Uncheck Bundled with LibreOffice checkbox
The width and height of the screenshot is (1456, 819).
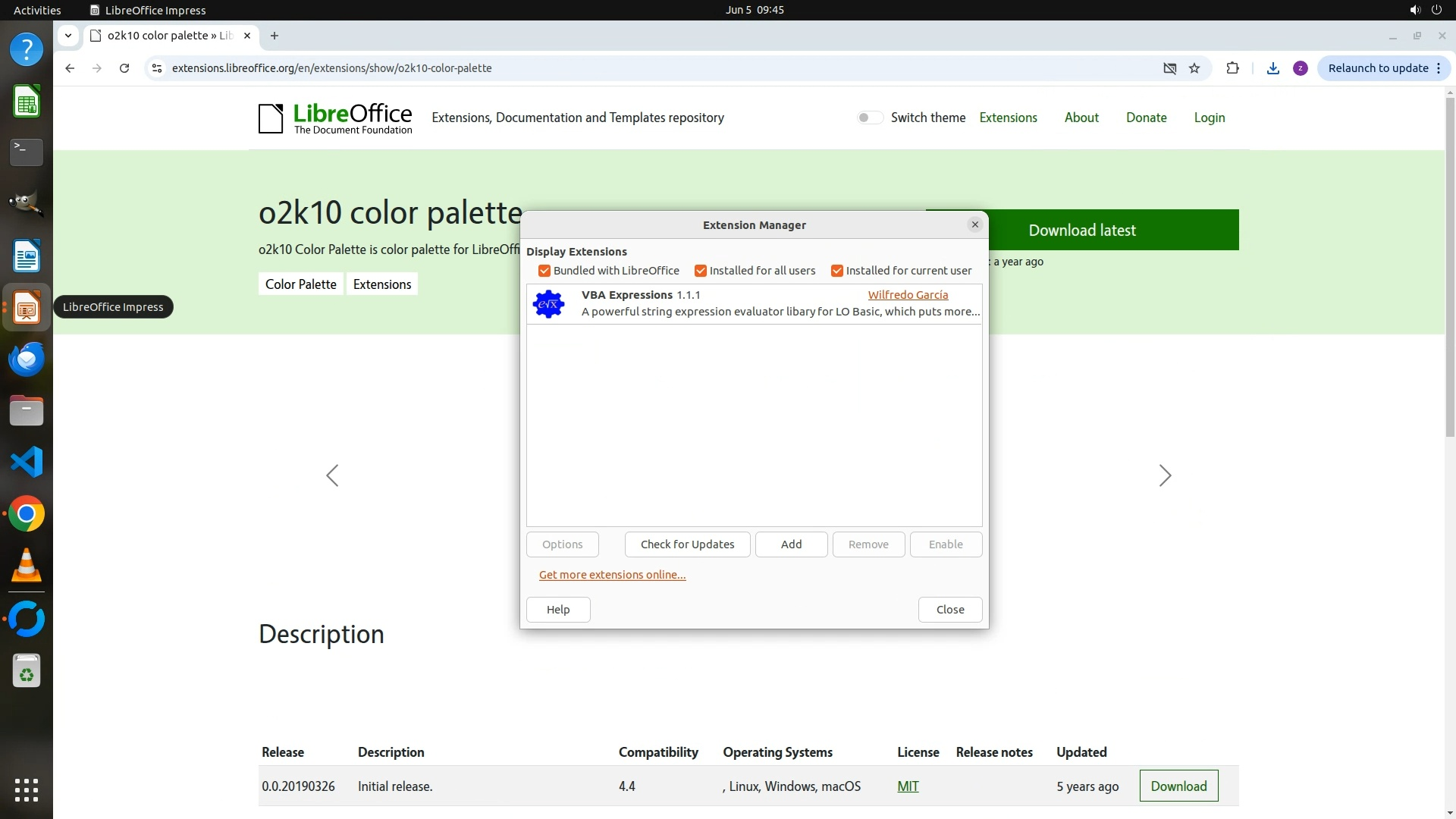tap(544, 271)
